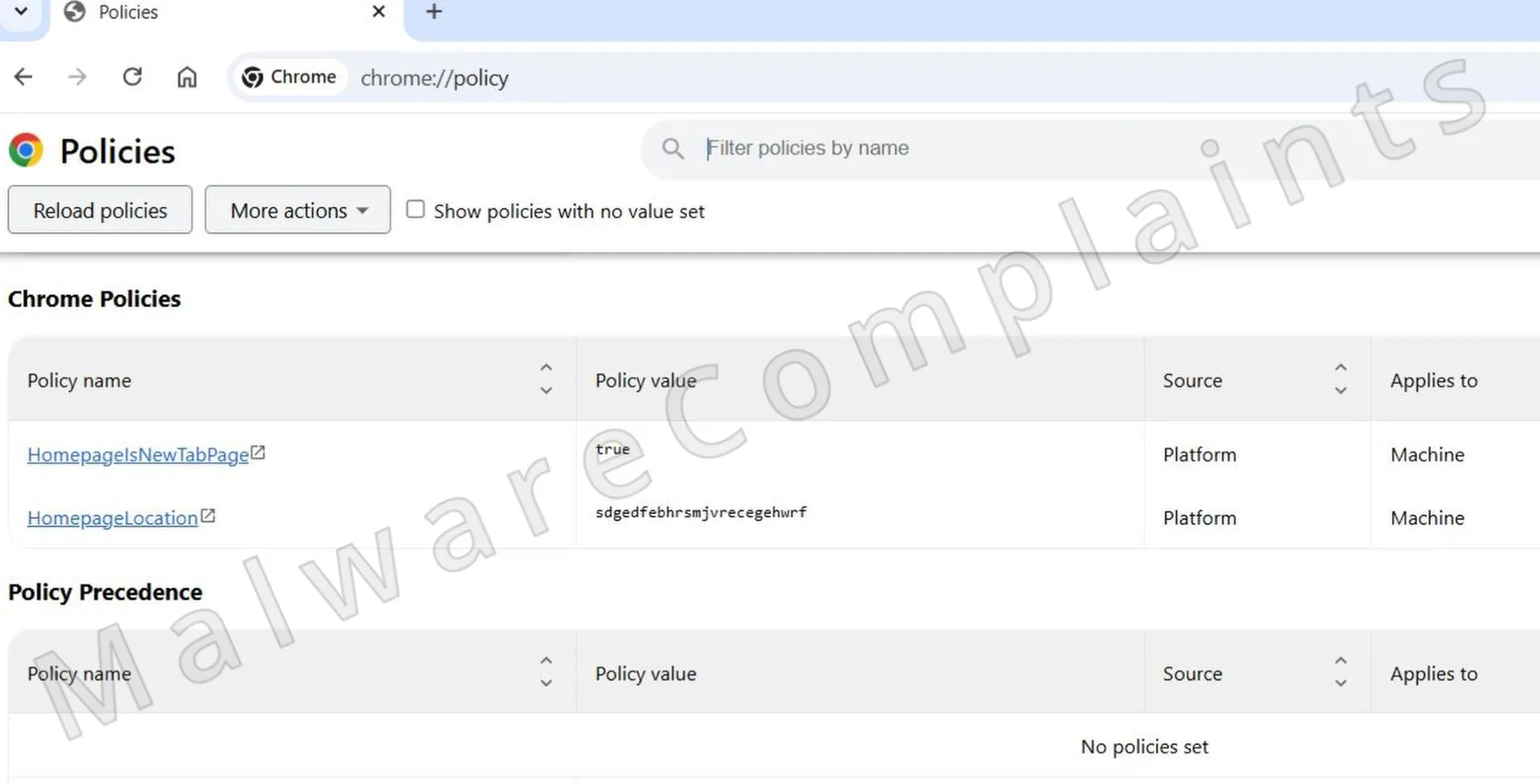Sort Chrome Policies by Source column

pos(1340,379)
